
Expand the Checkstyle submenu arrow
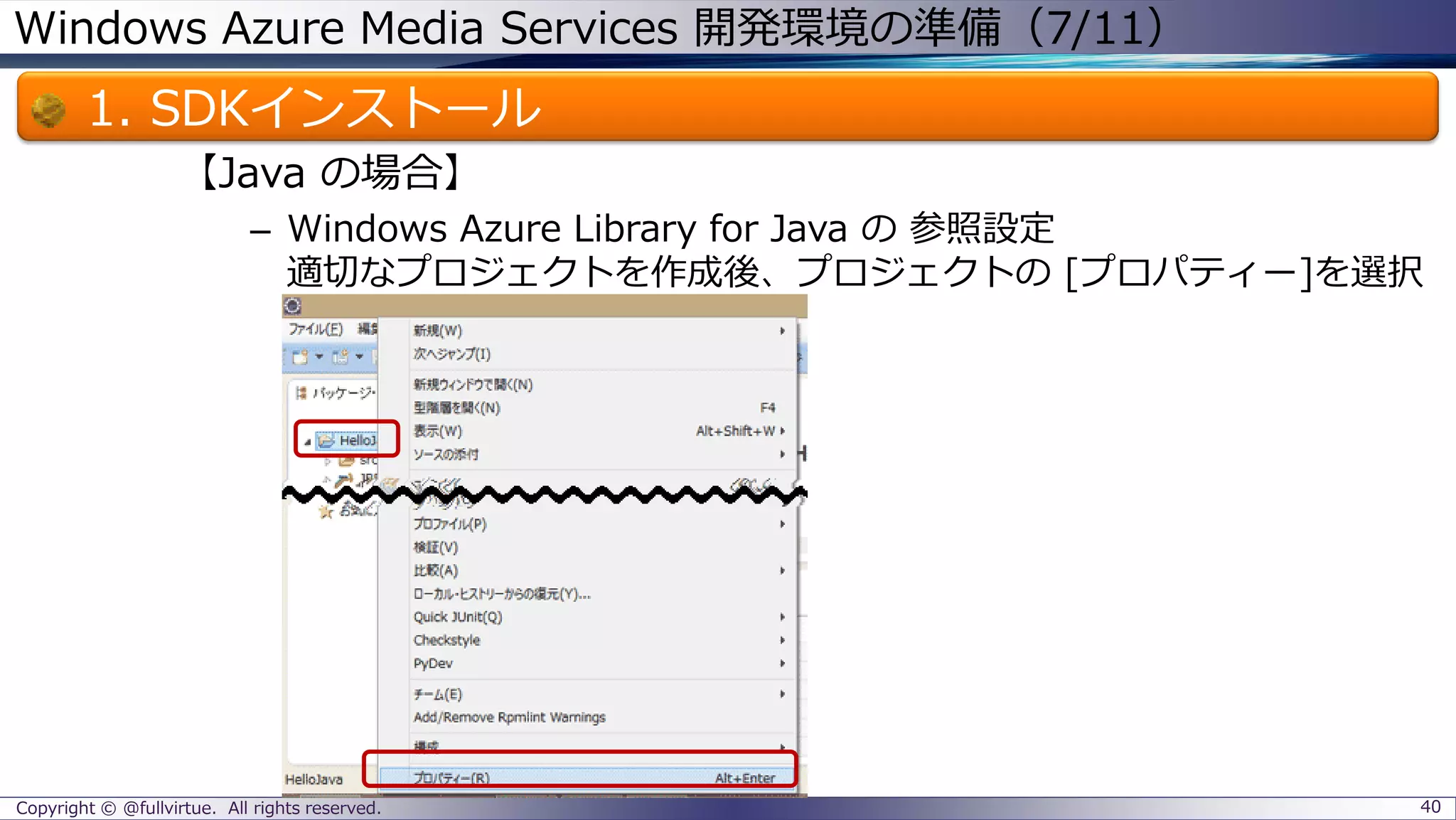click(x=782, y=640)
